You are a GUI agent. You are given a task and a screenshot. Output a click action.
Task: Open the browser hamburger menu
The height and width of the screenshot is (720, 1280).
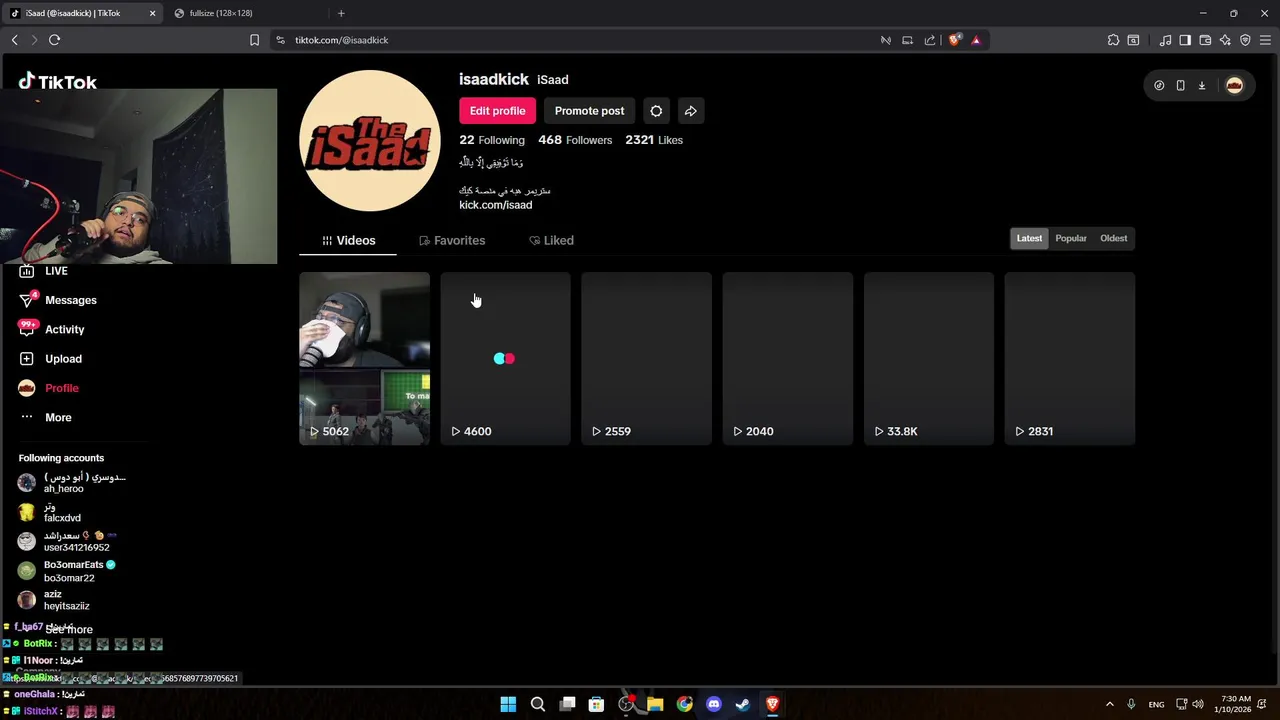pos(1265,40)
